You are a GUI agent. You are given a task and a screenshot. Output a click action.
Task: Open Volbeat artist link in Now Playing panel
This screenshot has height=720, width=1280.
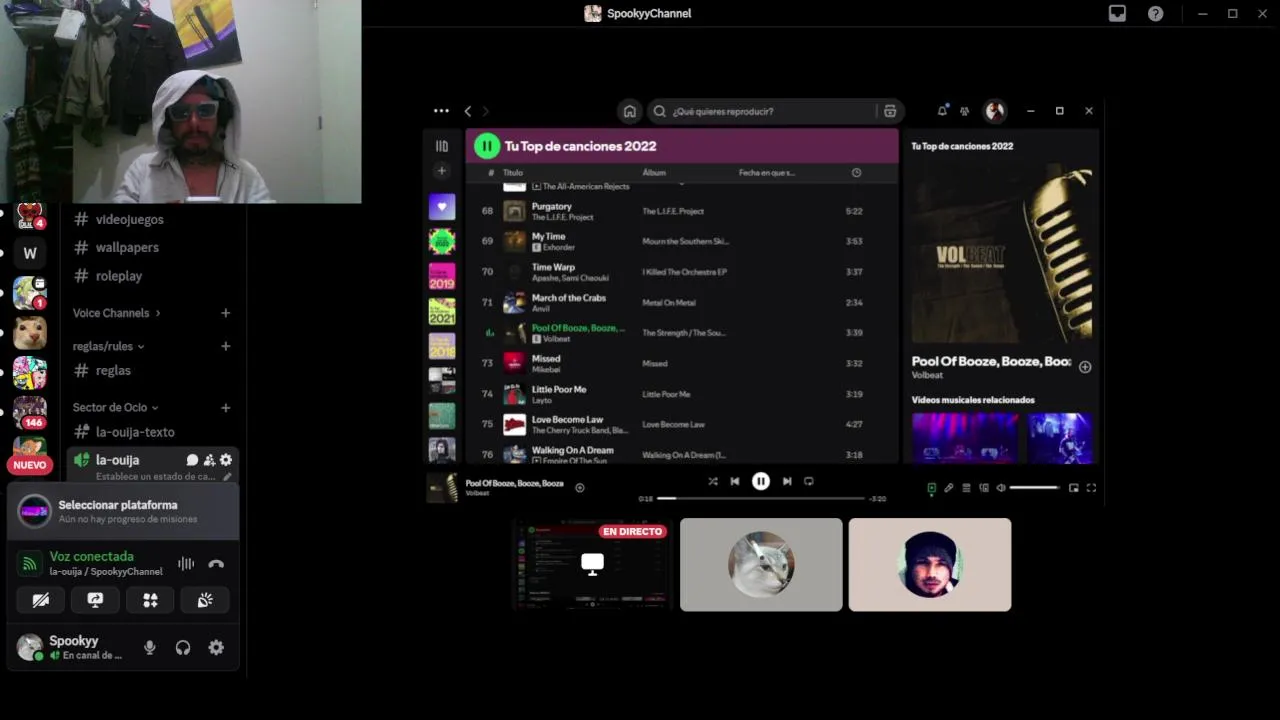click(927, 375)
